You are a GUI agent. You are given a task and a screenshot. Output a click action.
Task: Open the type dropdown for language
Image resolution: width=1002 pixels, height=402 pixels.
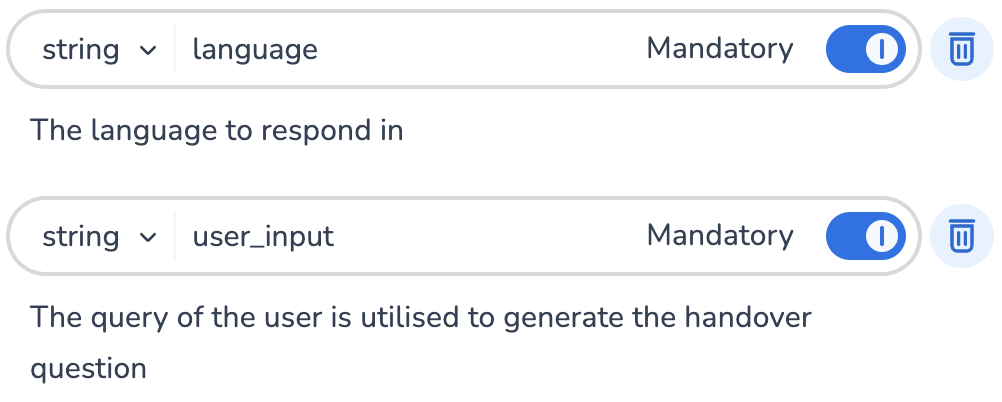pyautogui.click(x=99, y=49)
